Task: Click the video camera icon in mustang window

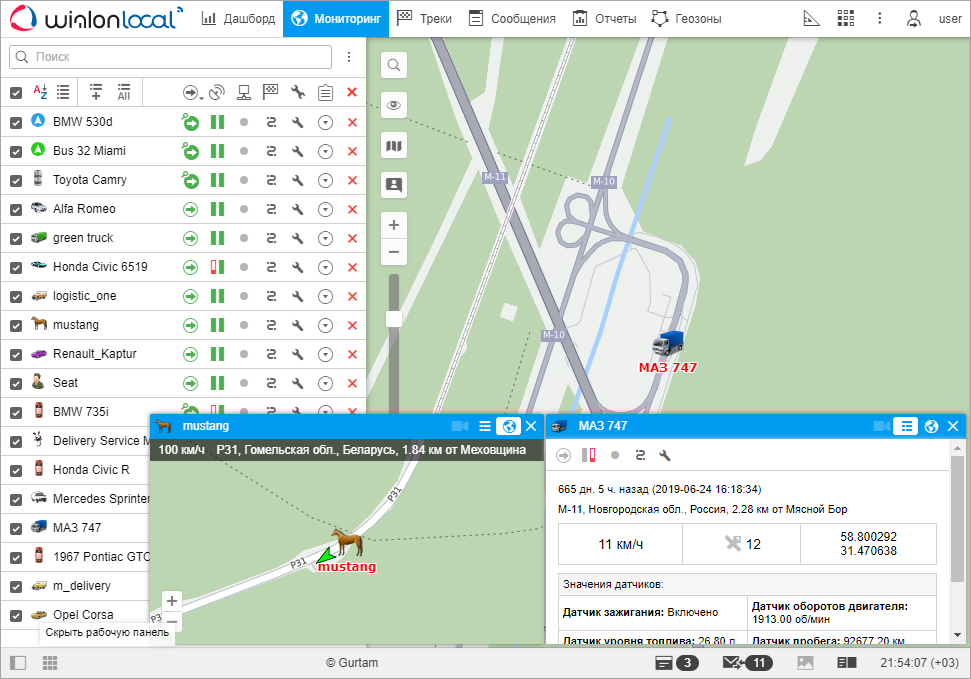Action: coord(460,426)
